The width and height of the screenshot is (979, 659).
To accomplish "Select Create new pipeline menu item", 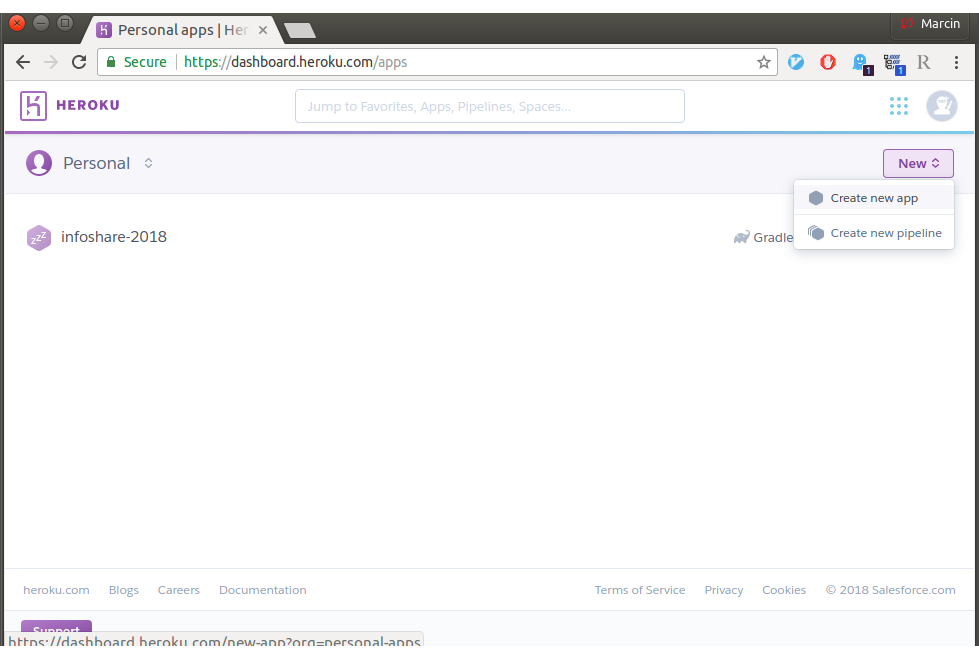I will pyautogui.click(x=873, y=233).
